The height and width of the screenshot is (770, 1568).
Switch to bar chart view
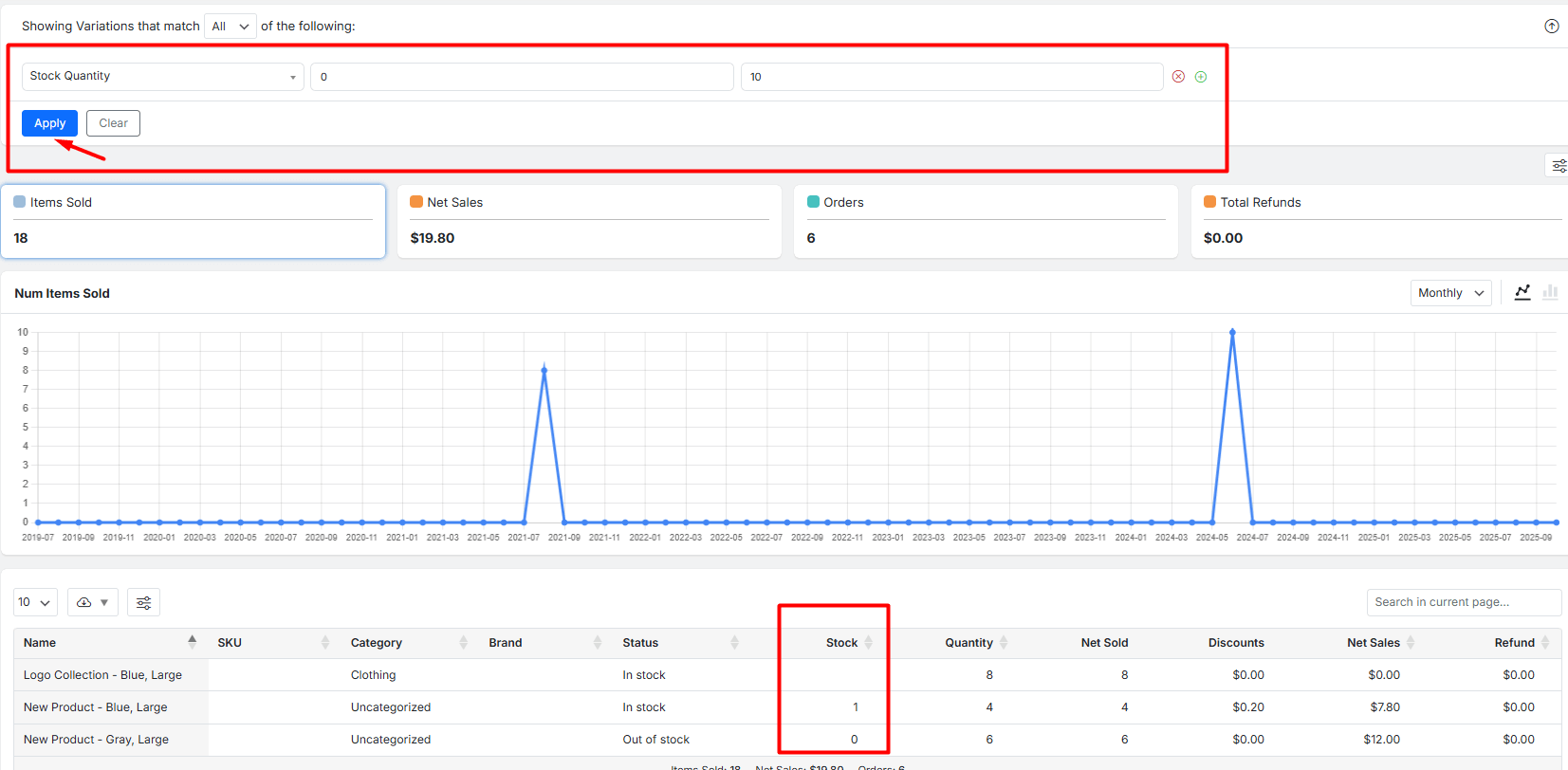(x=1550, y=292)
